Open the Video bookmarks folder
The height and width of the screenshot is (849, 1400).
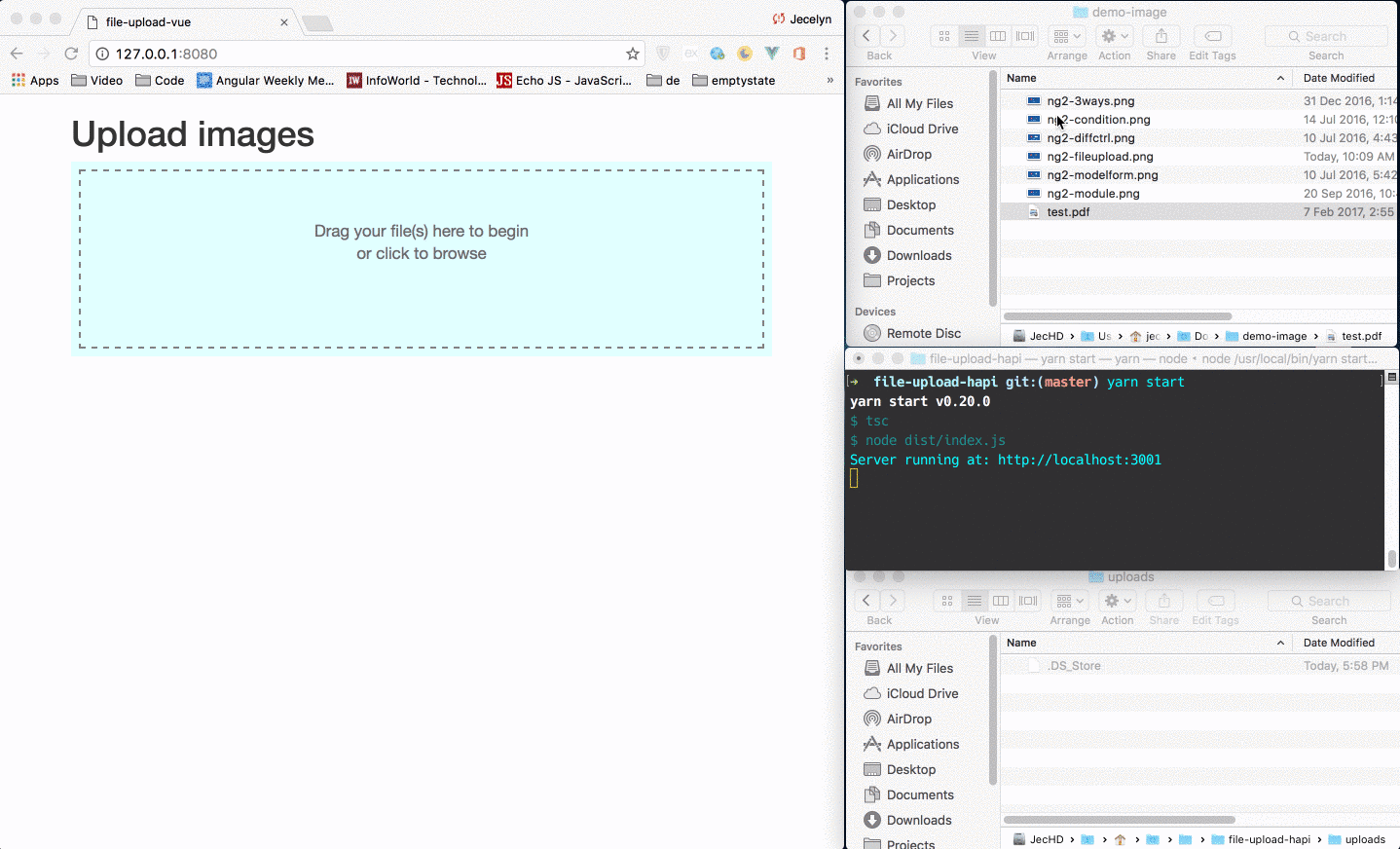(x=97, y=81)
